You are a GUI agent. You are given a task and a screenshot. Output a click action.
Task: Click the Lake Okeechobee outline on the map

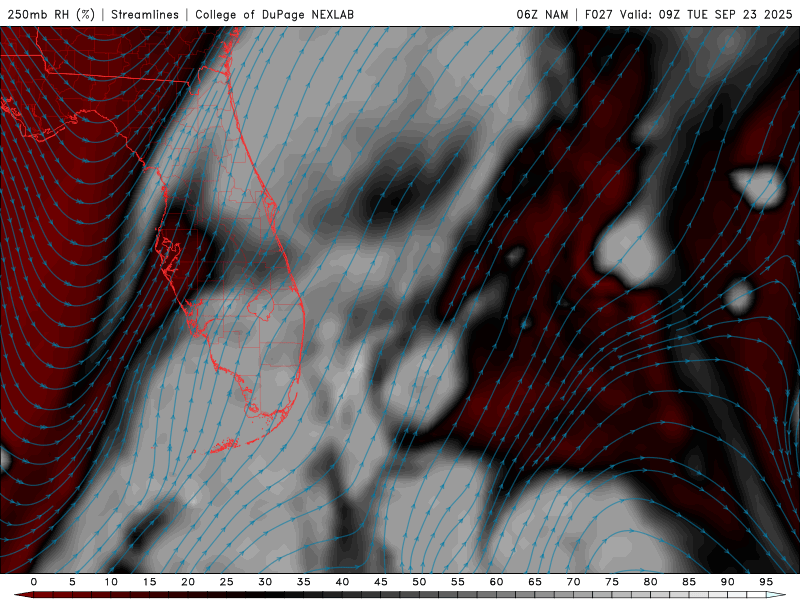coord(261,304)
